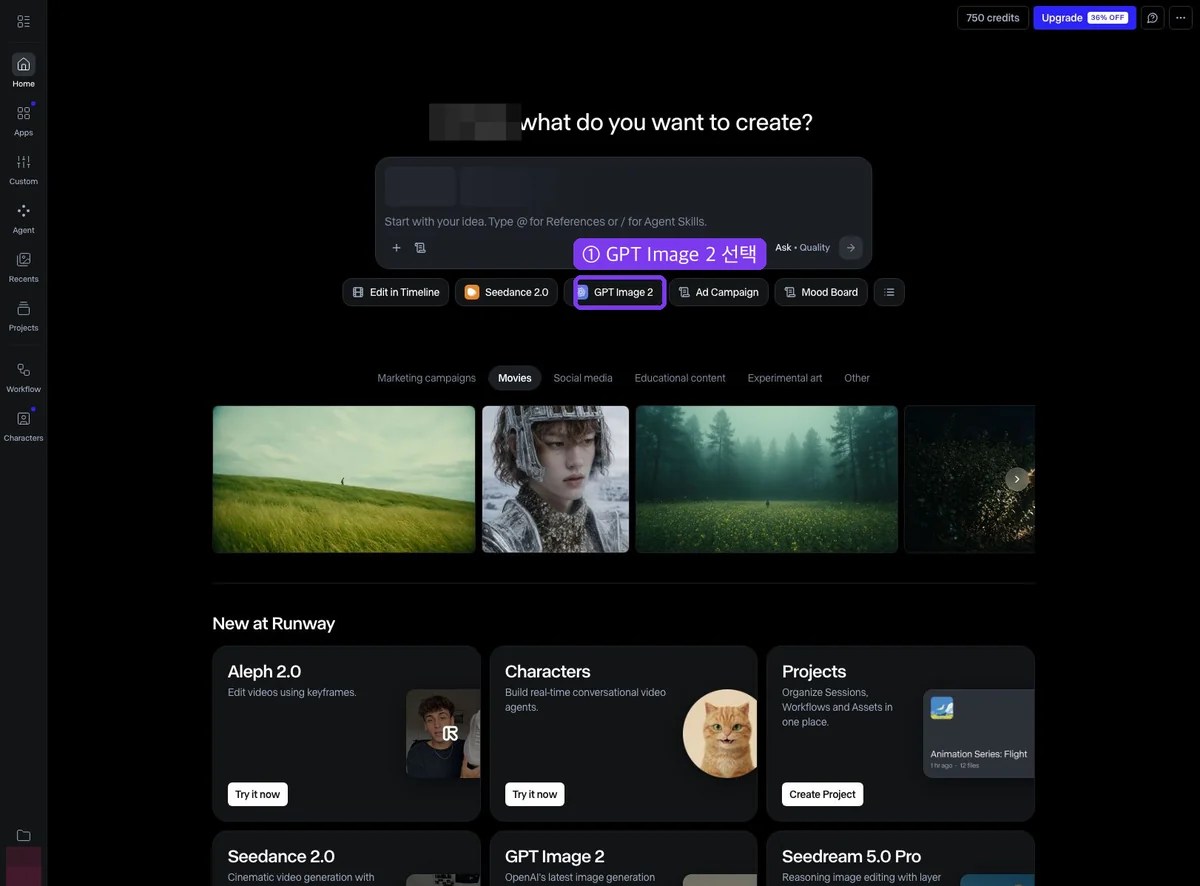Choose the Mood Board chip
Screen dimensions: 1200x886
821,292
